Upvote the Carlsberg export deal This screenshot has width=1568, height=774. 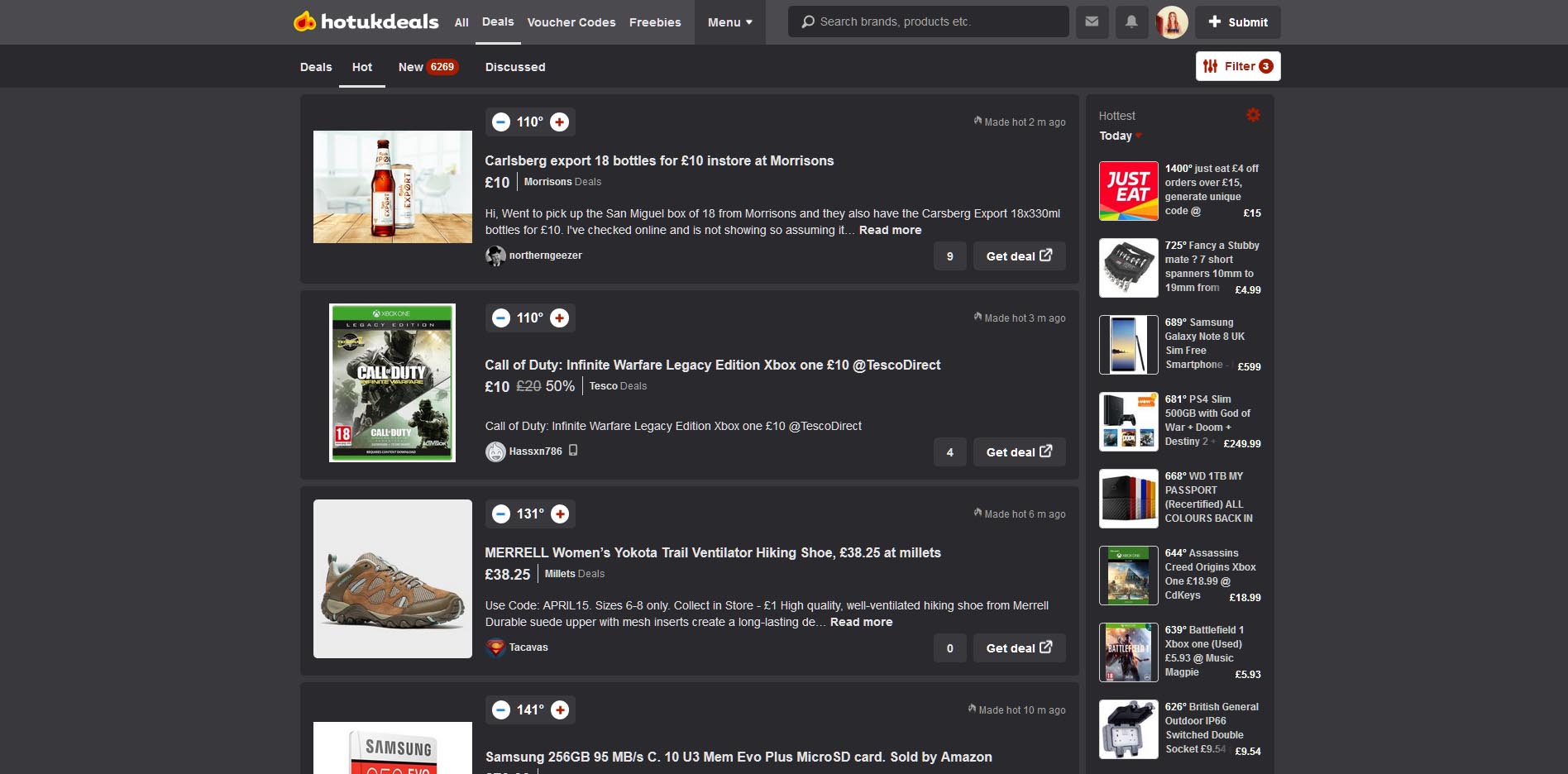click(559, 122)
